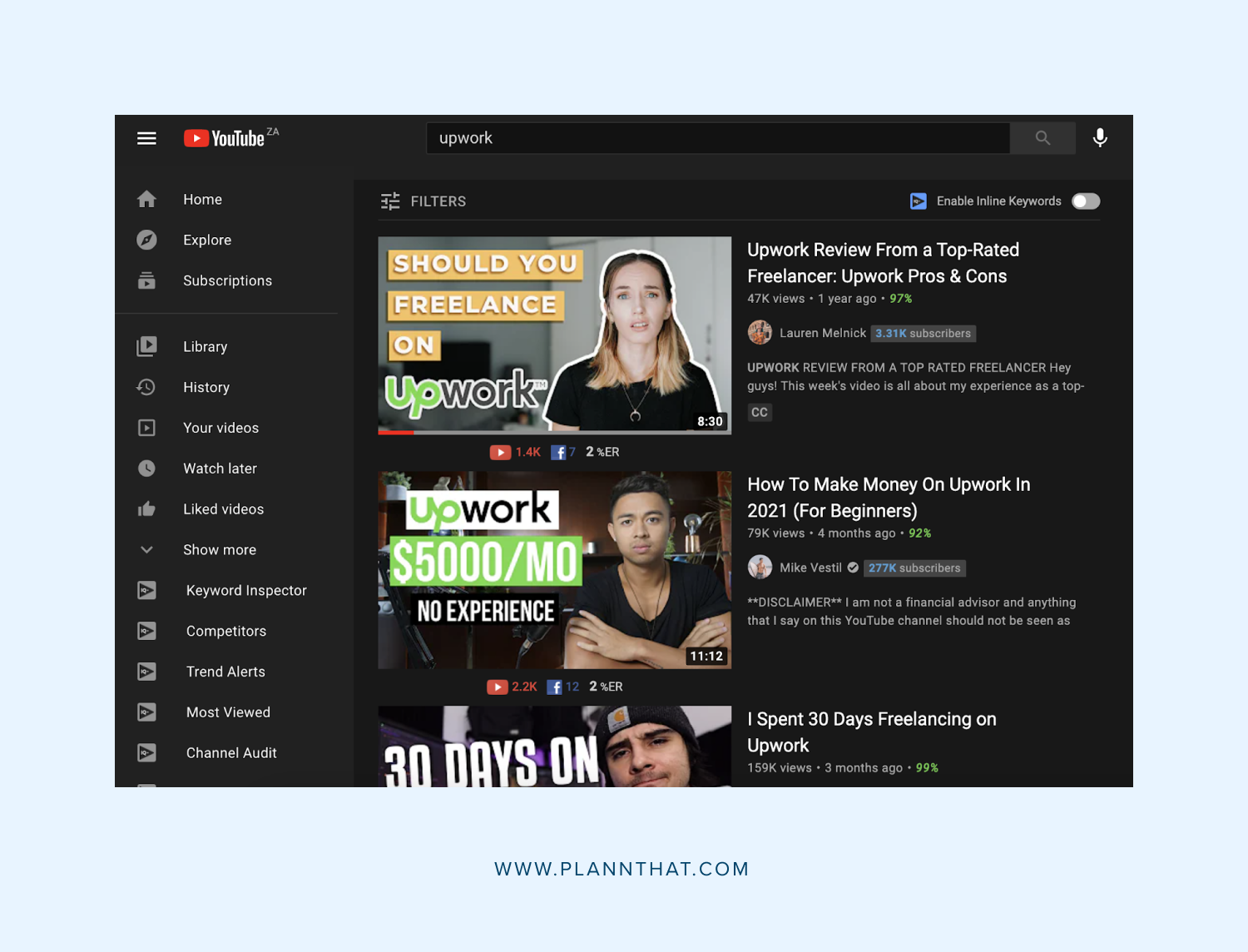
Task: Click YouTube stat icon showing 1.4K
Action: point(500,453)
